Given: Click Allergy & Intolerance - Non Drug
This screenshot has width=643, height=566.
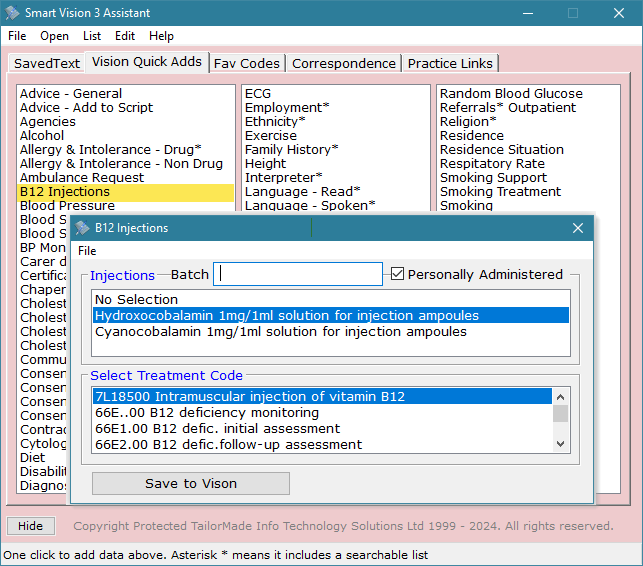Looking at the screenshot, I should tap(121, 163).
